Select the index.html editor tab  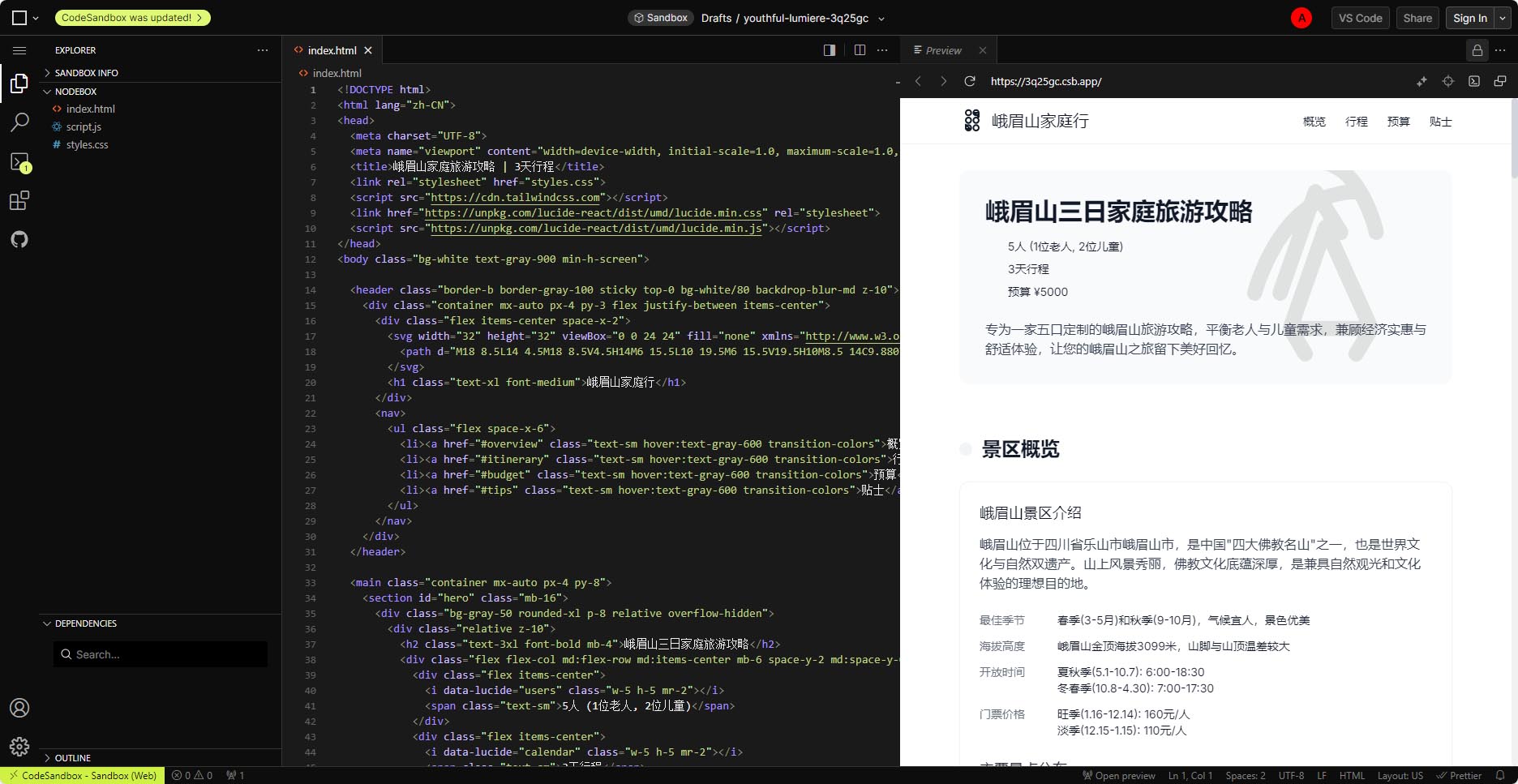click(332, 50)
